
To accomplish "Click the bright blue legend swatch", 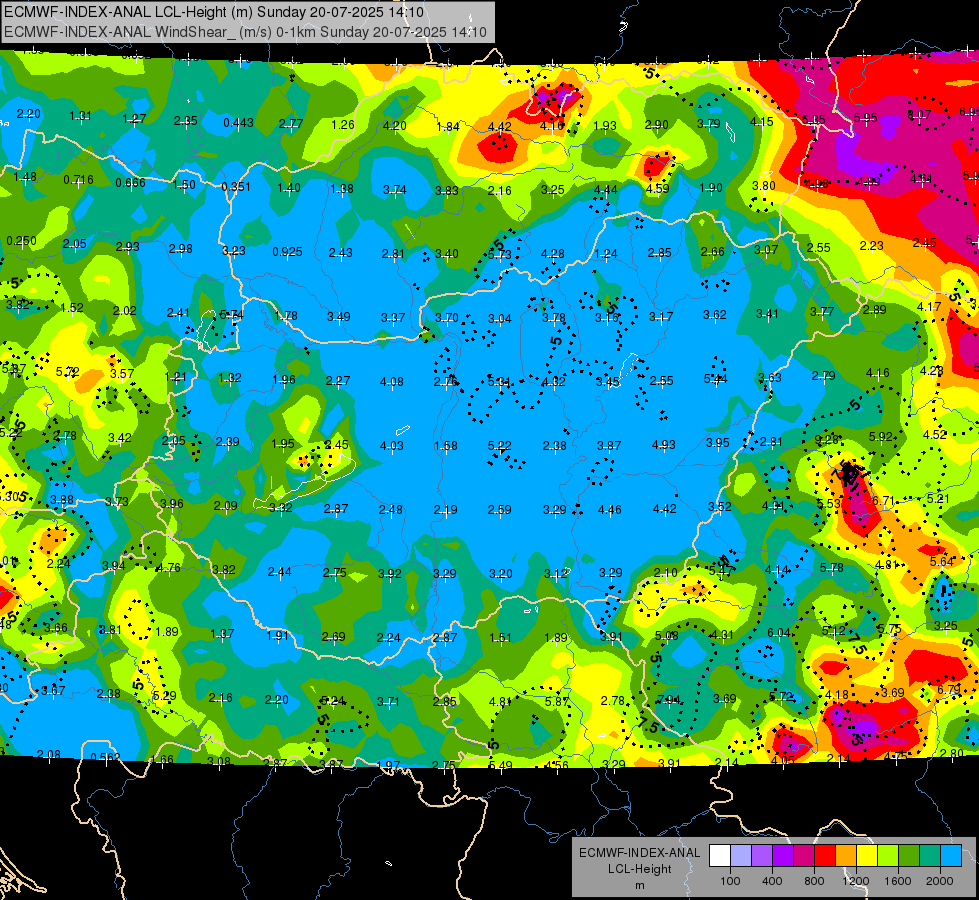I will pos(951,856).
